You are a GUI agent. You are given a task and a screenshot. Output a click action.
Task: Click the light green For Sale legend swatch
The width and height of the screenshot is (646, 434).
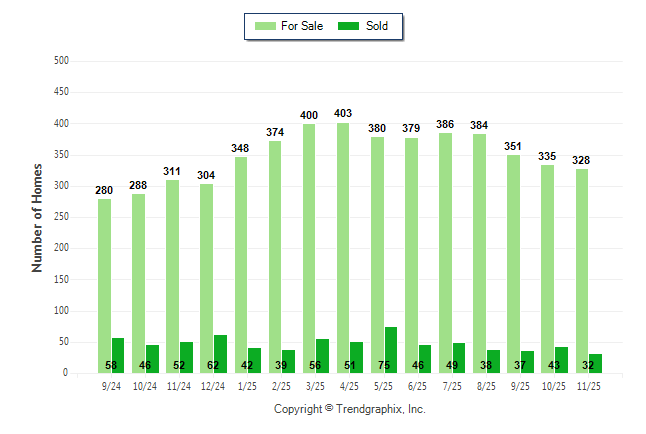[x=267, y=25]
